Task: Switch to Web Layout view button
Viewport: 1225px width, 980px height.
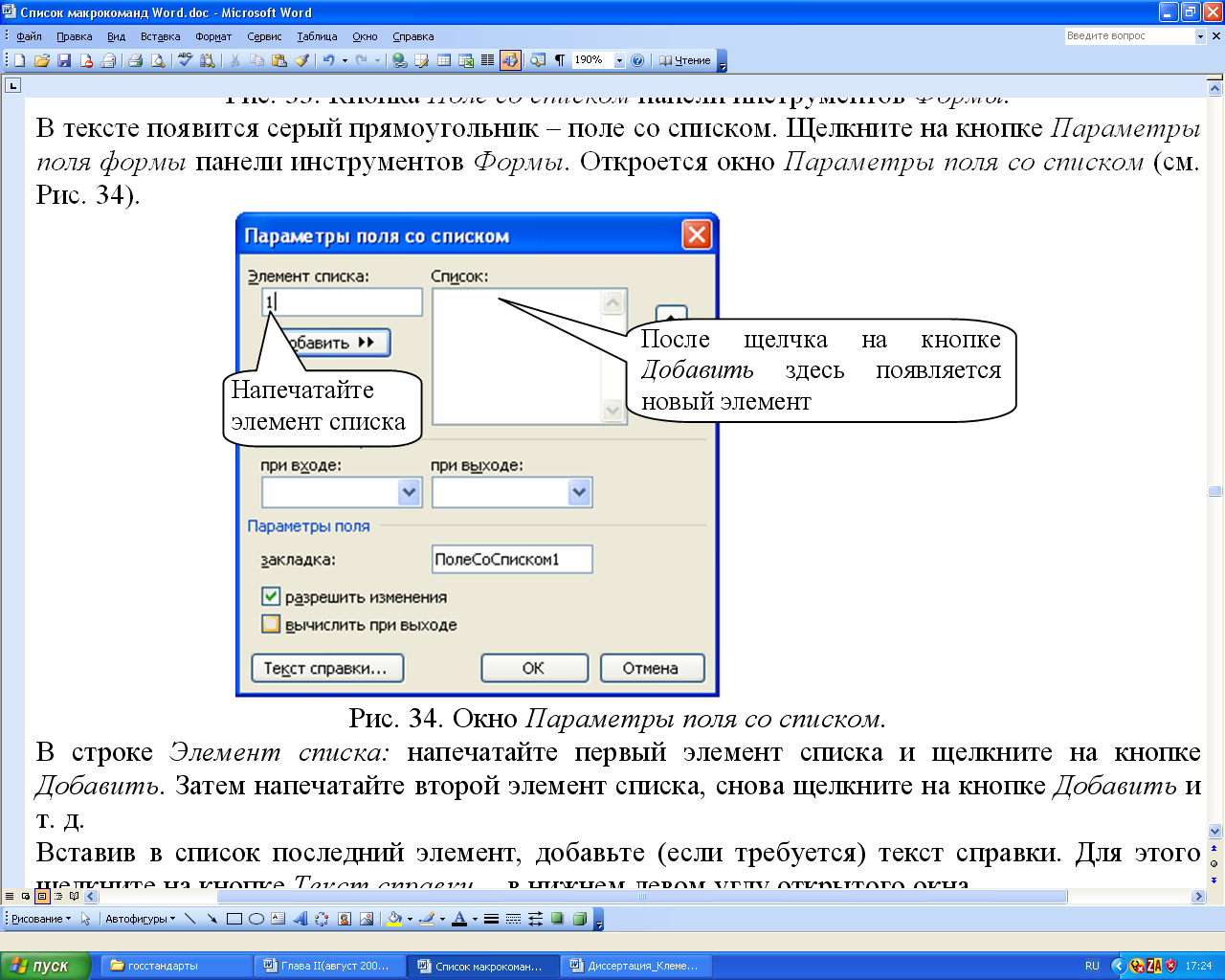Action: [26, 897]
